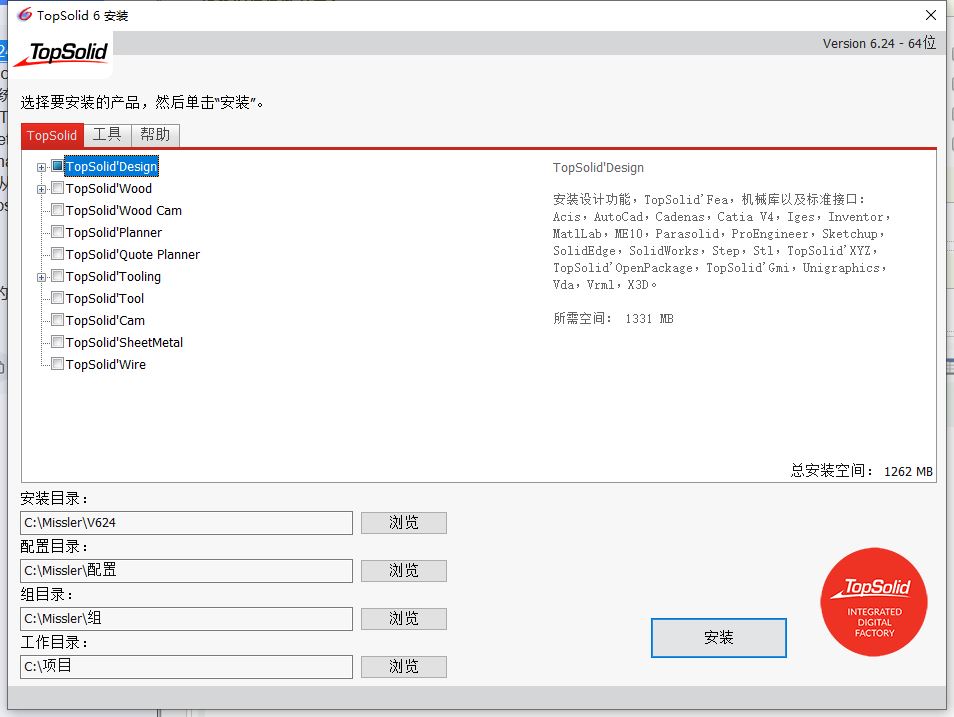Image resolution: width=954 pixels, height=717 pixels.
Task: Expand the TopSolid'Tooling tree node
Action: click(x=41, y=278)
